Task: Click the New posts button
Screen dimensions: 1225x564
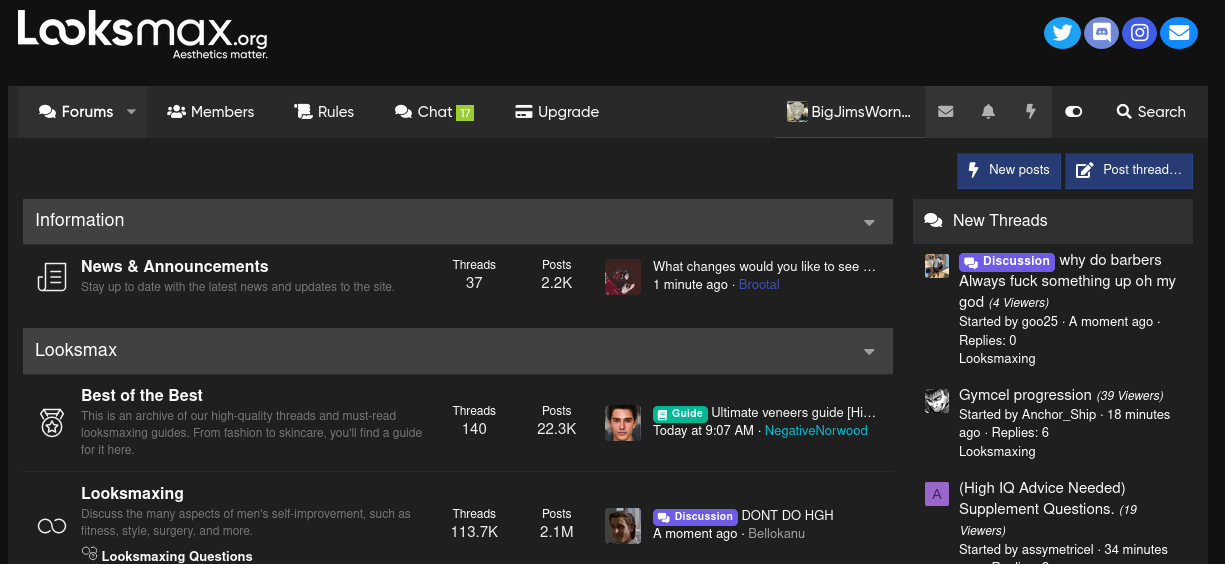Action: click(x=1009, y=170)
